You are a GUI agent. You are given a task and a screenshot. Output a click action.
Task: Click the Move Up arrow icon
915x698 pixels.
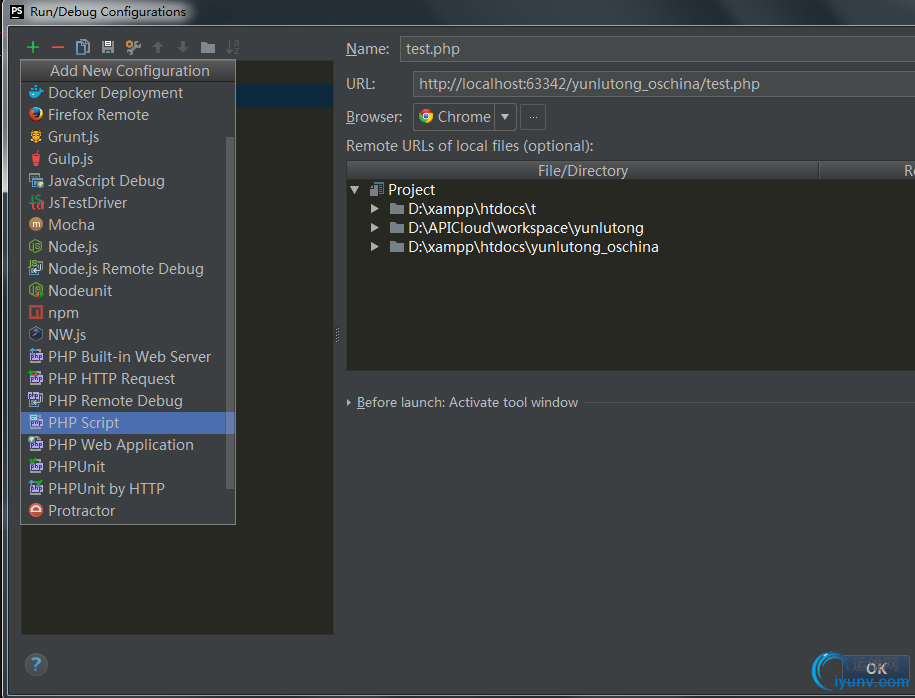(158, 47)
